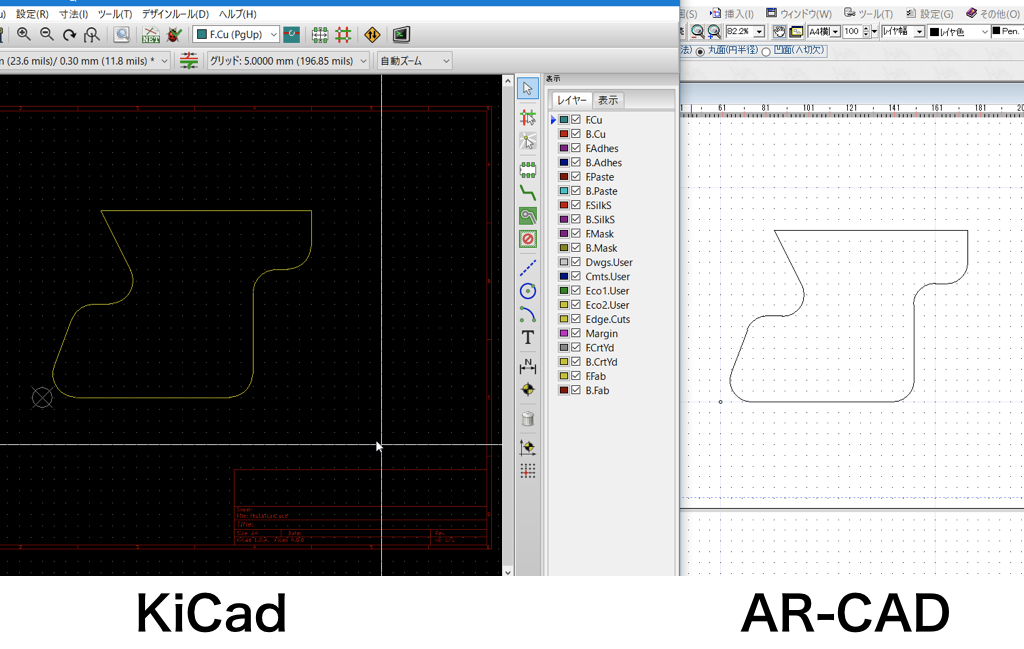This screenshot has height=649, width=1024.
Task: Toggle visibility checkbox for B.Cu layer
Action: click(575, 134)
